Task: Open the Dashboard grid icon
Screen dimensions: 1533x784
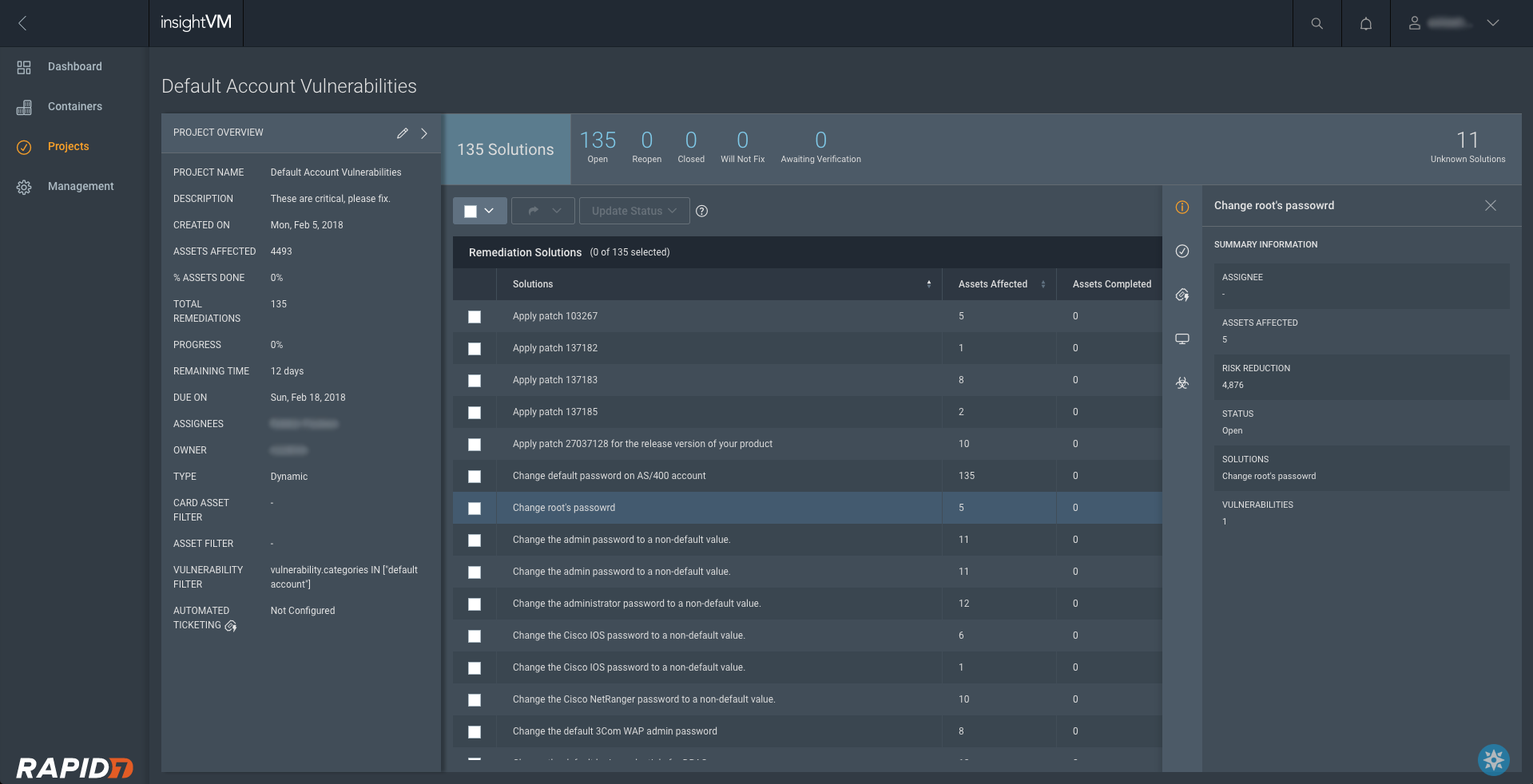Action: [x=24, y=67]
